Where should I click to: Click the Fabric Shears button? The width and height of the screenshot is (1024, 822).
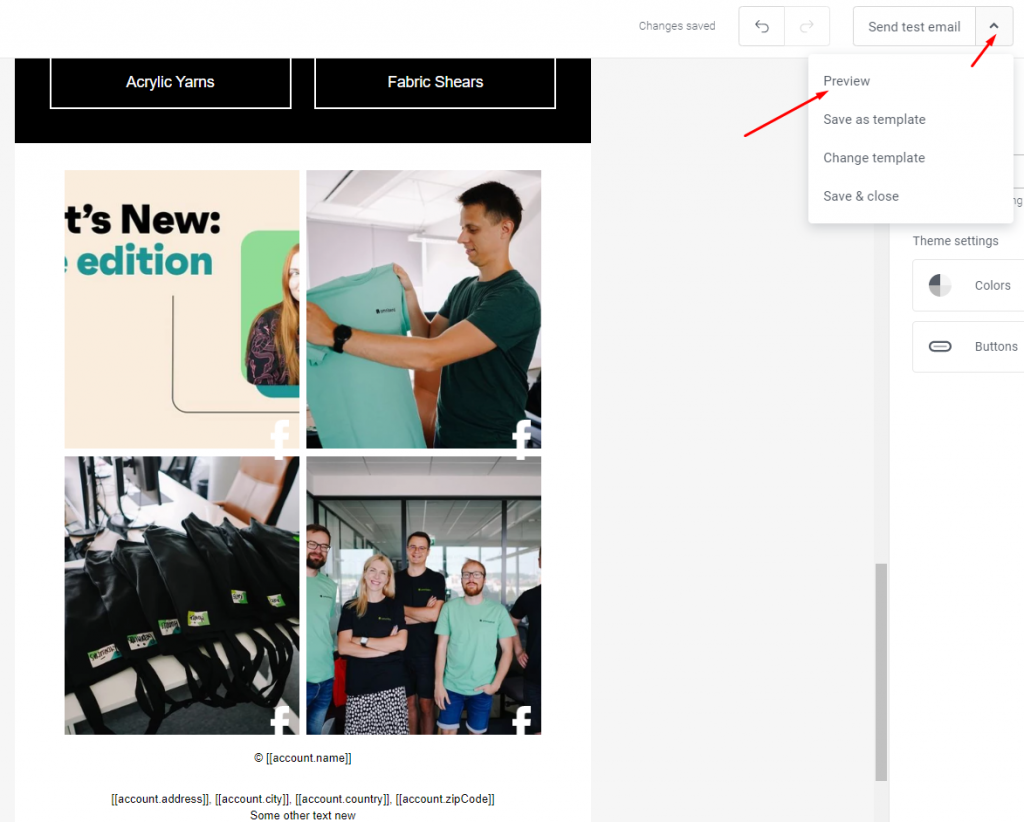click(x=434, y=82)
